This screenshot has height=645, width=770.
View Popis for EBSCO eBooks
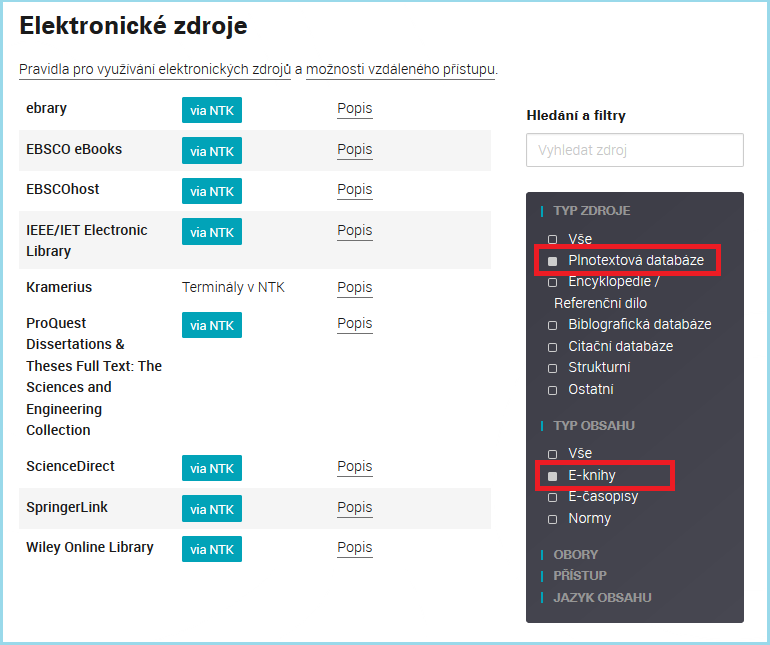pos(354,150)
